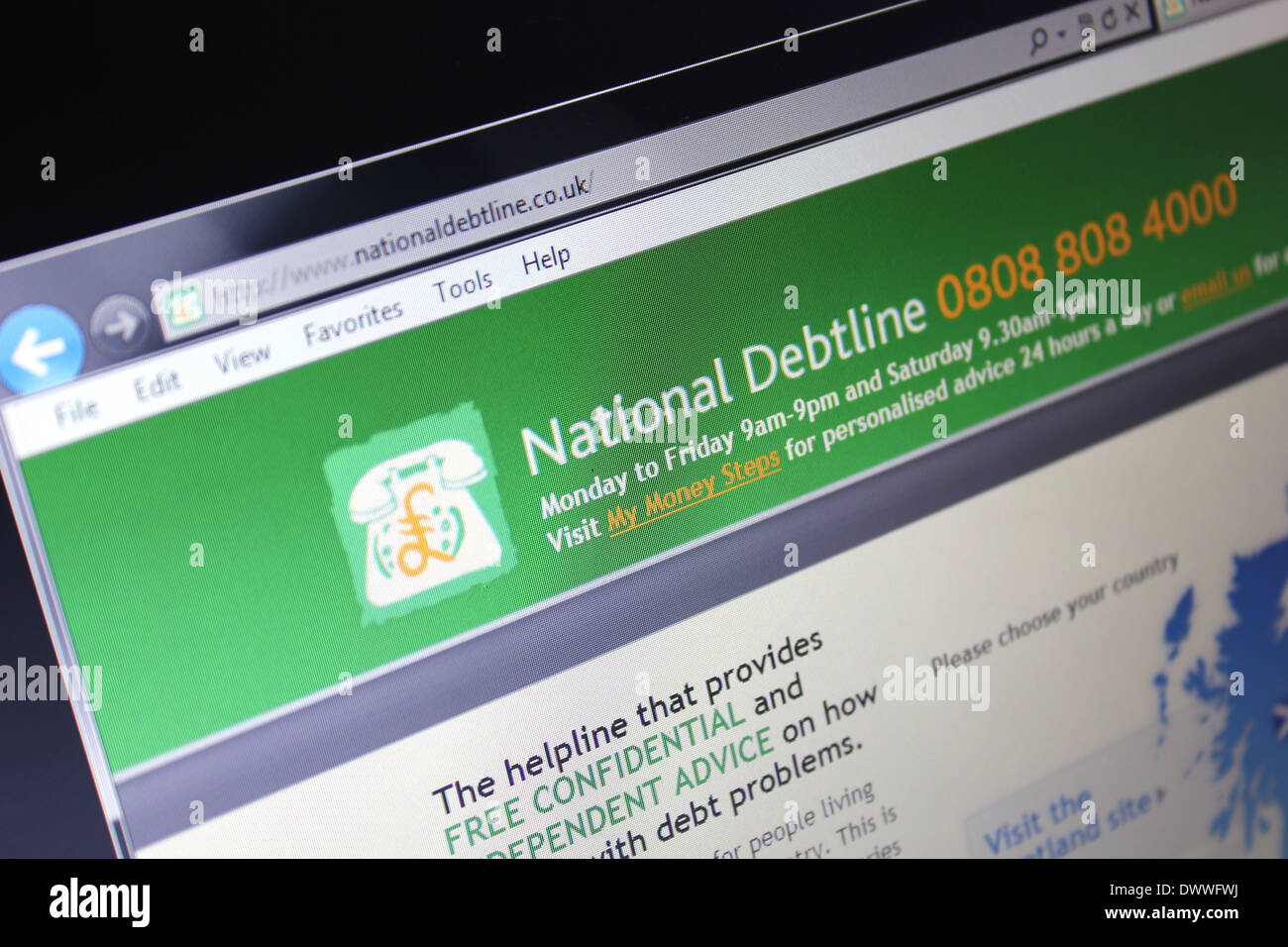Click The helpline that provides heading
Viewport: 1288px width, 947px height.
click(x=628, y=722)
